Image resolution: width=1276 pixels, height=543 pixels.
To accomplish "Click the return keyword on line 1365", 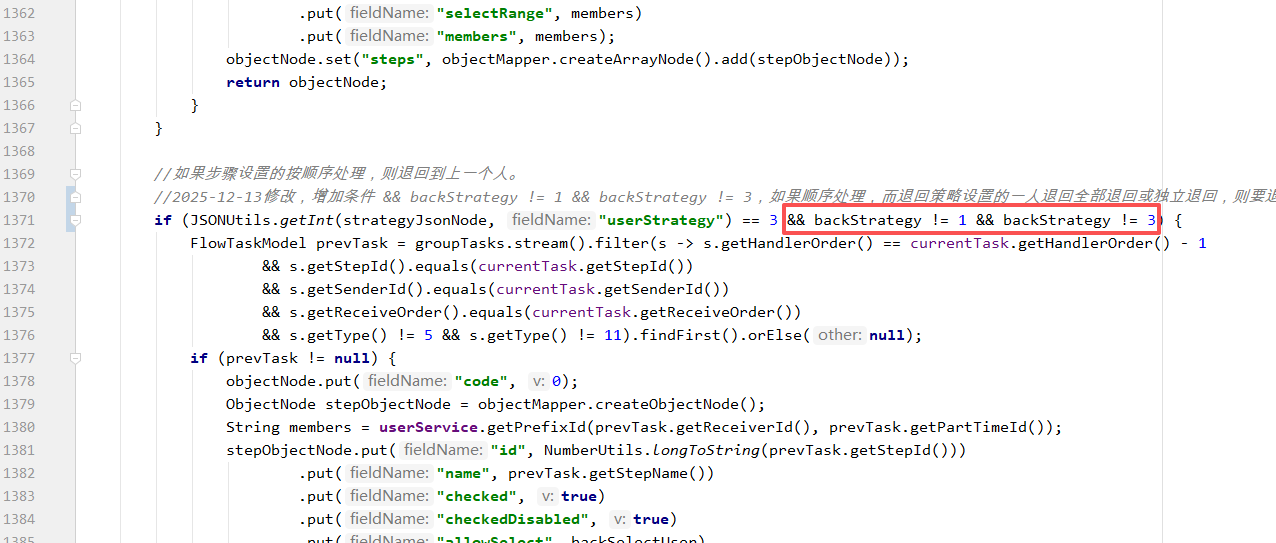I will (x=252, y=82).
